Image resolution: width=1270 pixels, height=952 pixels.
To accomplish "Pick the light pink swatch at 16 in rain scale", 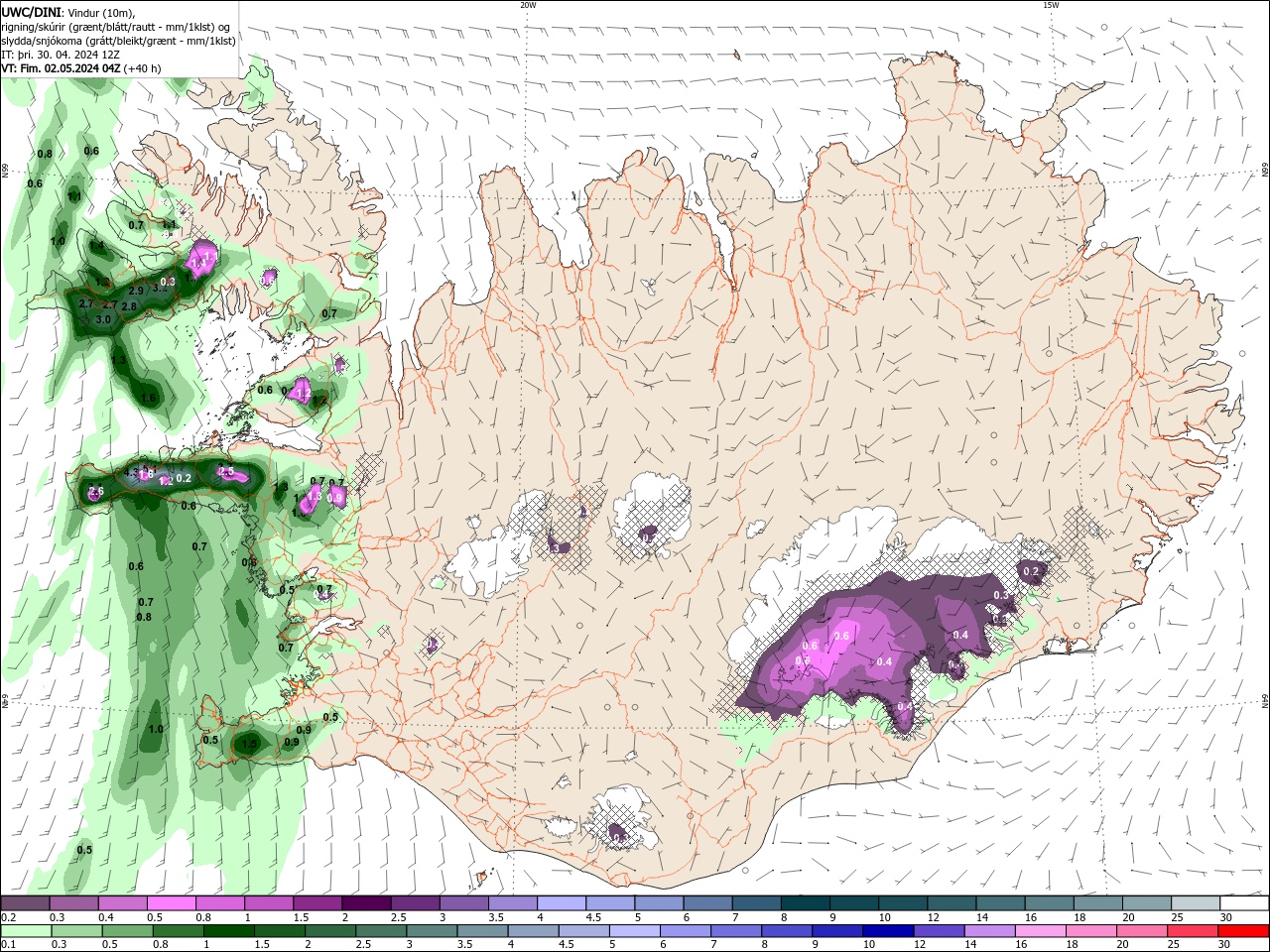I will tap(1041, 931).
